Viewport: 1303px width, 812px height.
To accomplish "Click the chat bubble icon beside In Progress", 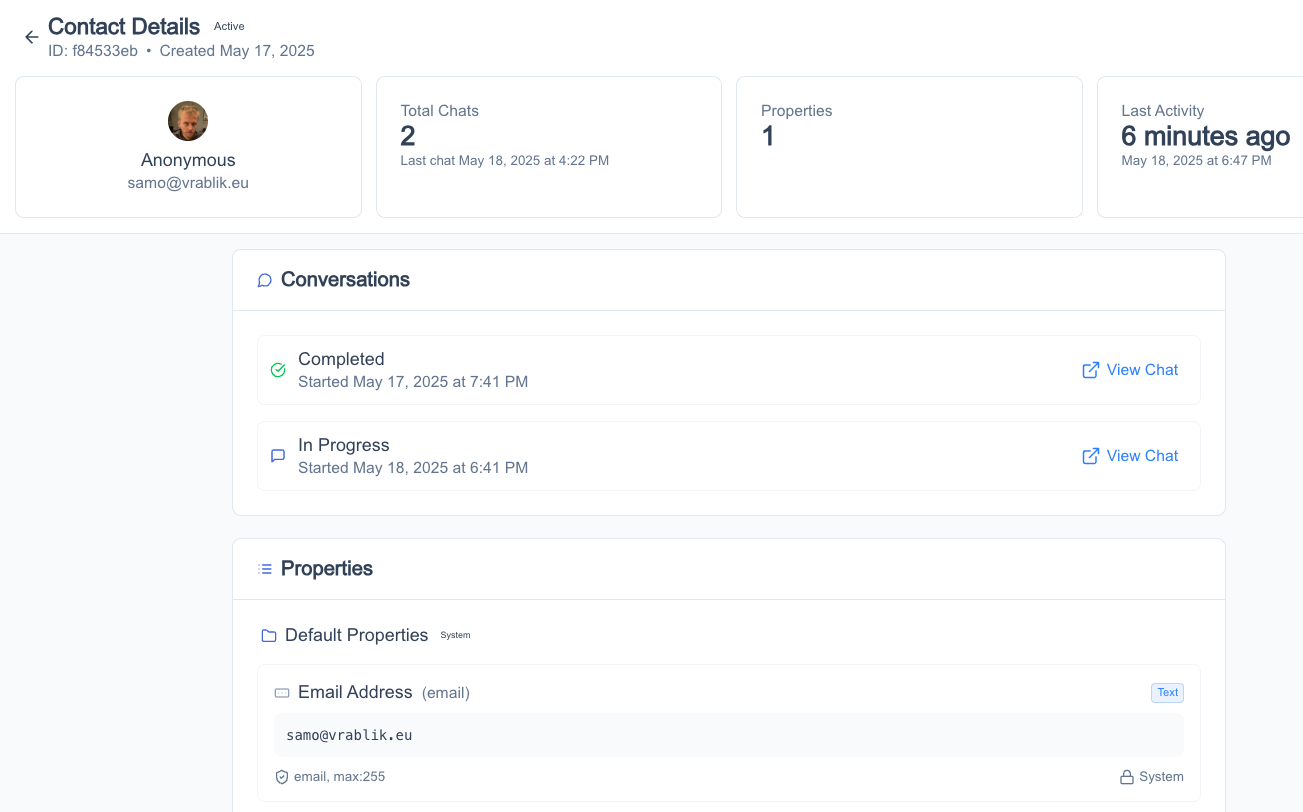I will pos(278,456).
